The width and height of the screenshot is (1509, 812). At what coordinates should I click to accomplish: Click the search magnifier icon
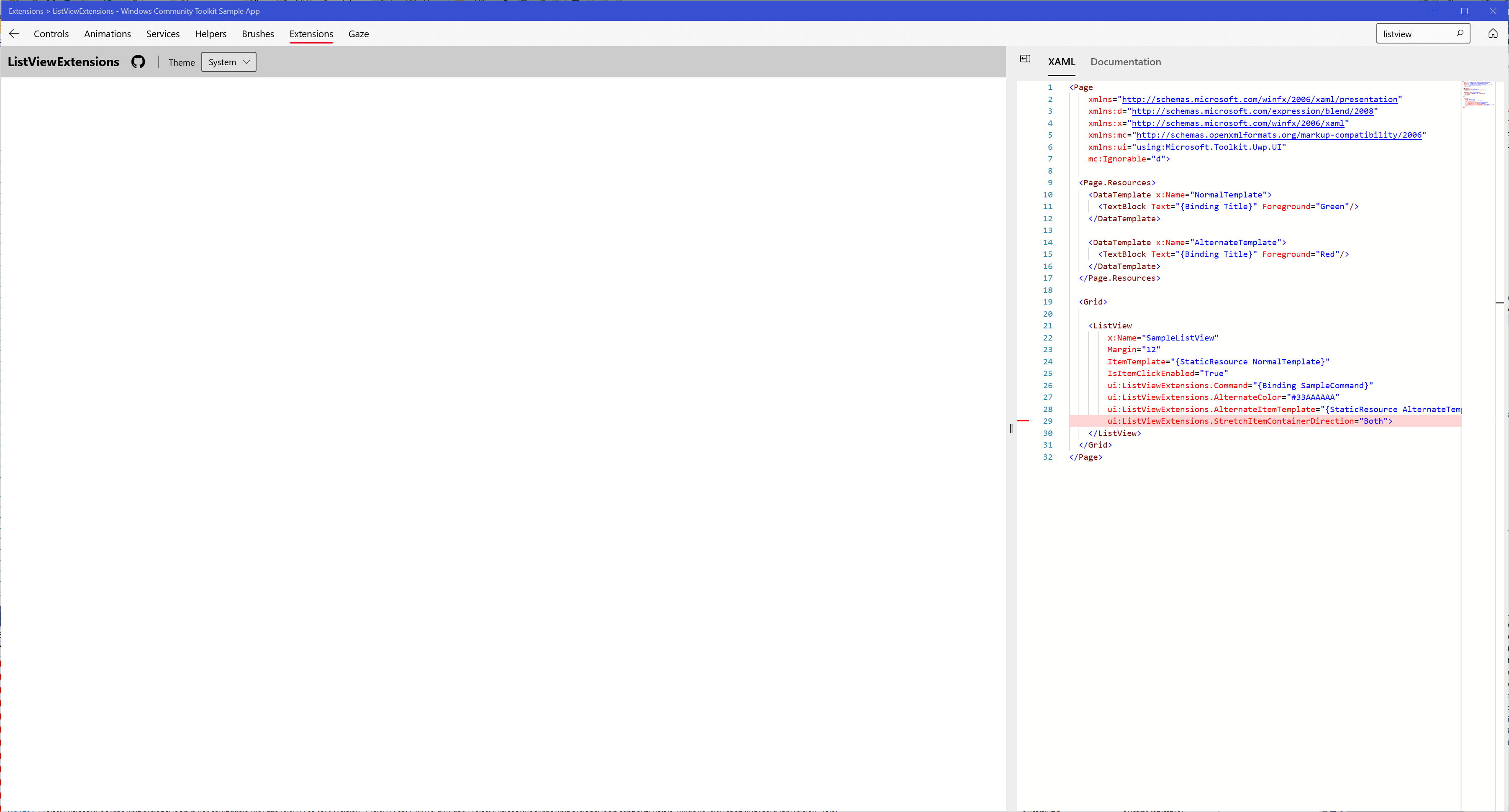(x=1460, y=33)
